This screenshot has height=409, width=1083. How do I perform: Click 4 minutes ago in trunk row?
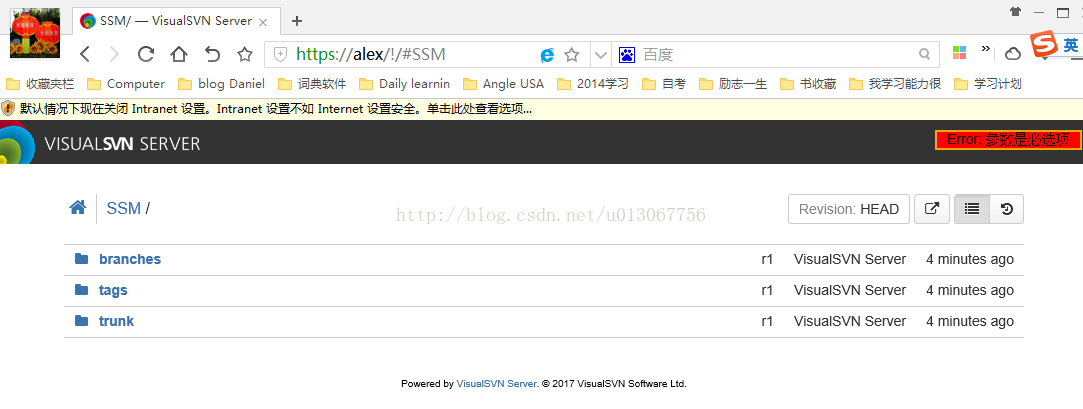tap(970, 322)
